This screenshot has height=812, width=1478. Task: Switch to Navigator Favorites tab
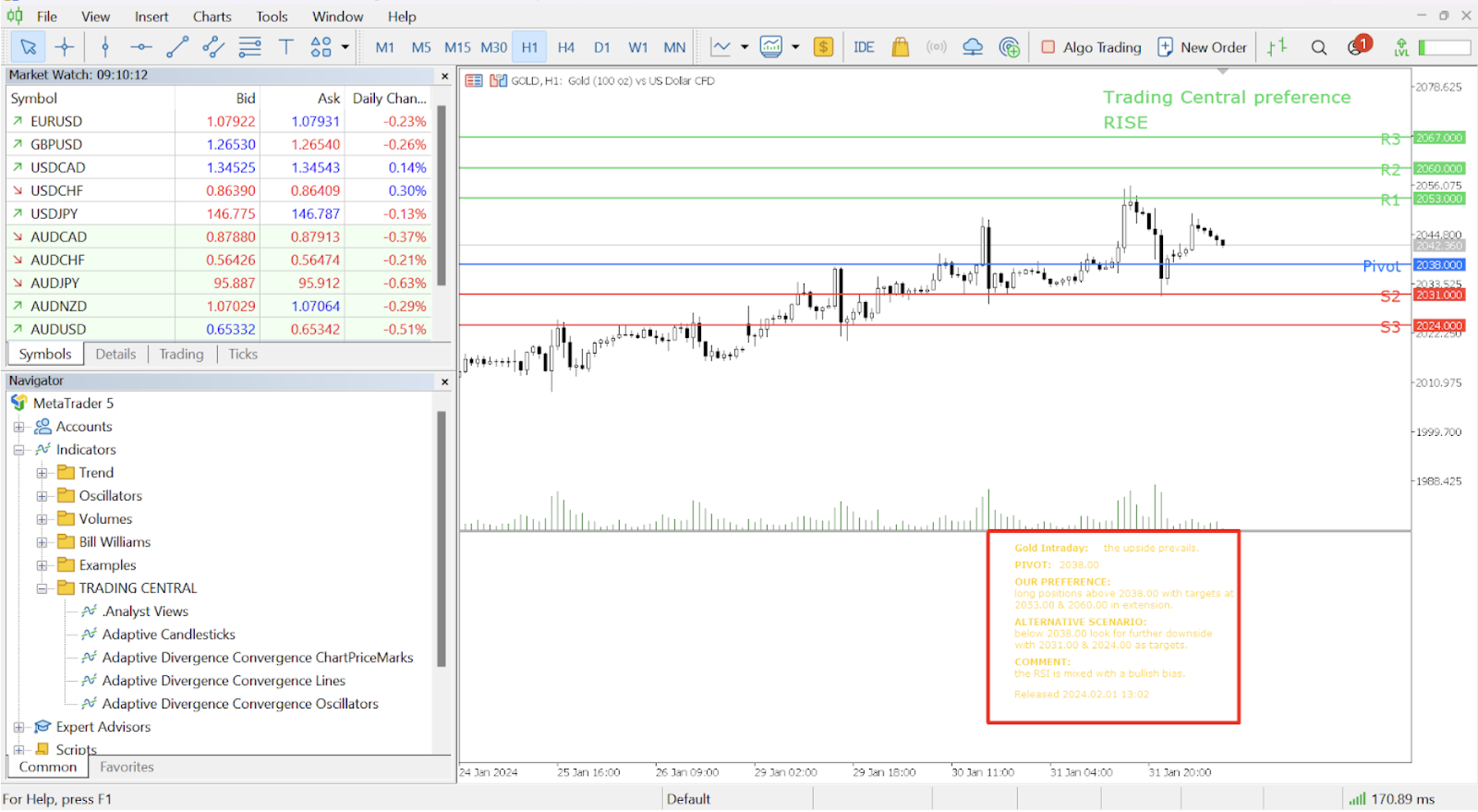[127, 767]
